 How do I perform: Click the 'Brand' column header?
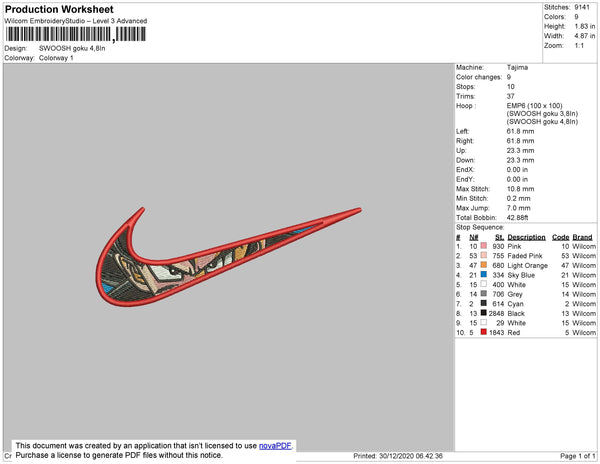point(582,237)
